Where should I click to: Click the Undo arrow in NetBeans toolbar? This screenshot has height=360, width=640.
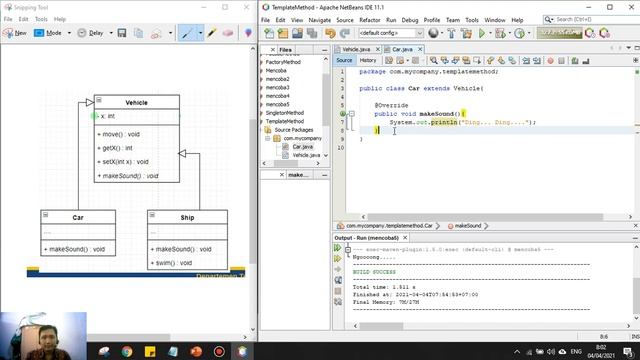coord(330,33)
